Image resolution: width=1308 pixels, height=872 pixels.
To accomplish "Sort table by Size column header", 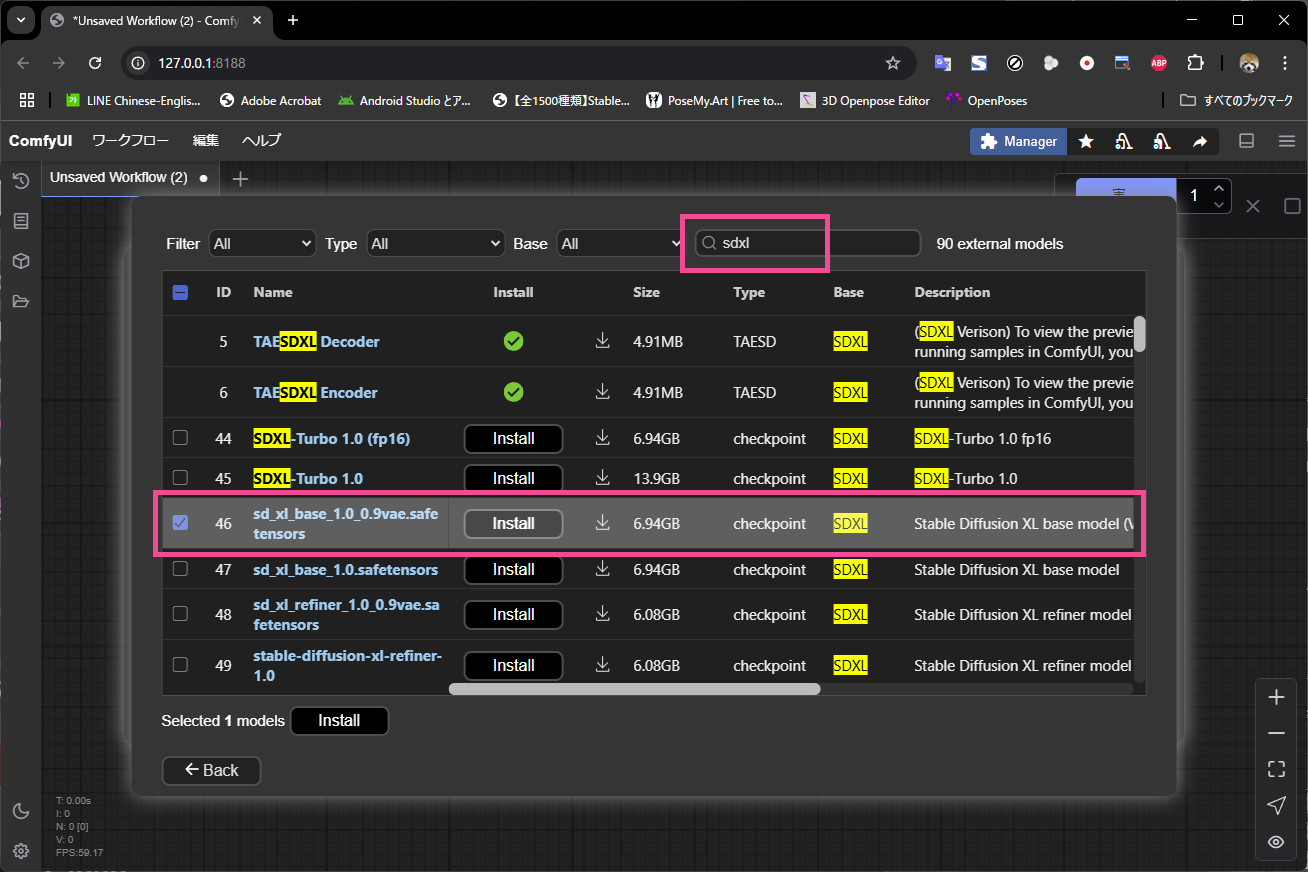I will (x=646, y=292).
